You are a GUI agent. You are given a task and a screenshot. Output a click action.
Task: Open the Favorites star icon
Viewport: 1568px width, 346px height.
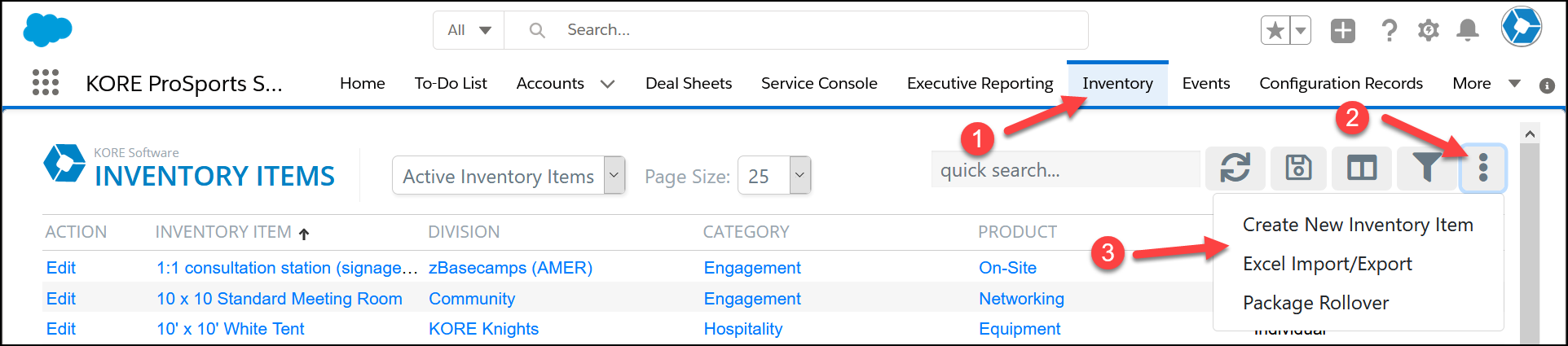tap(1275, 31)
